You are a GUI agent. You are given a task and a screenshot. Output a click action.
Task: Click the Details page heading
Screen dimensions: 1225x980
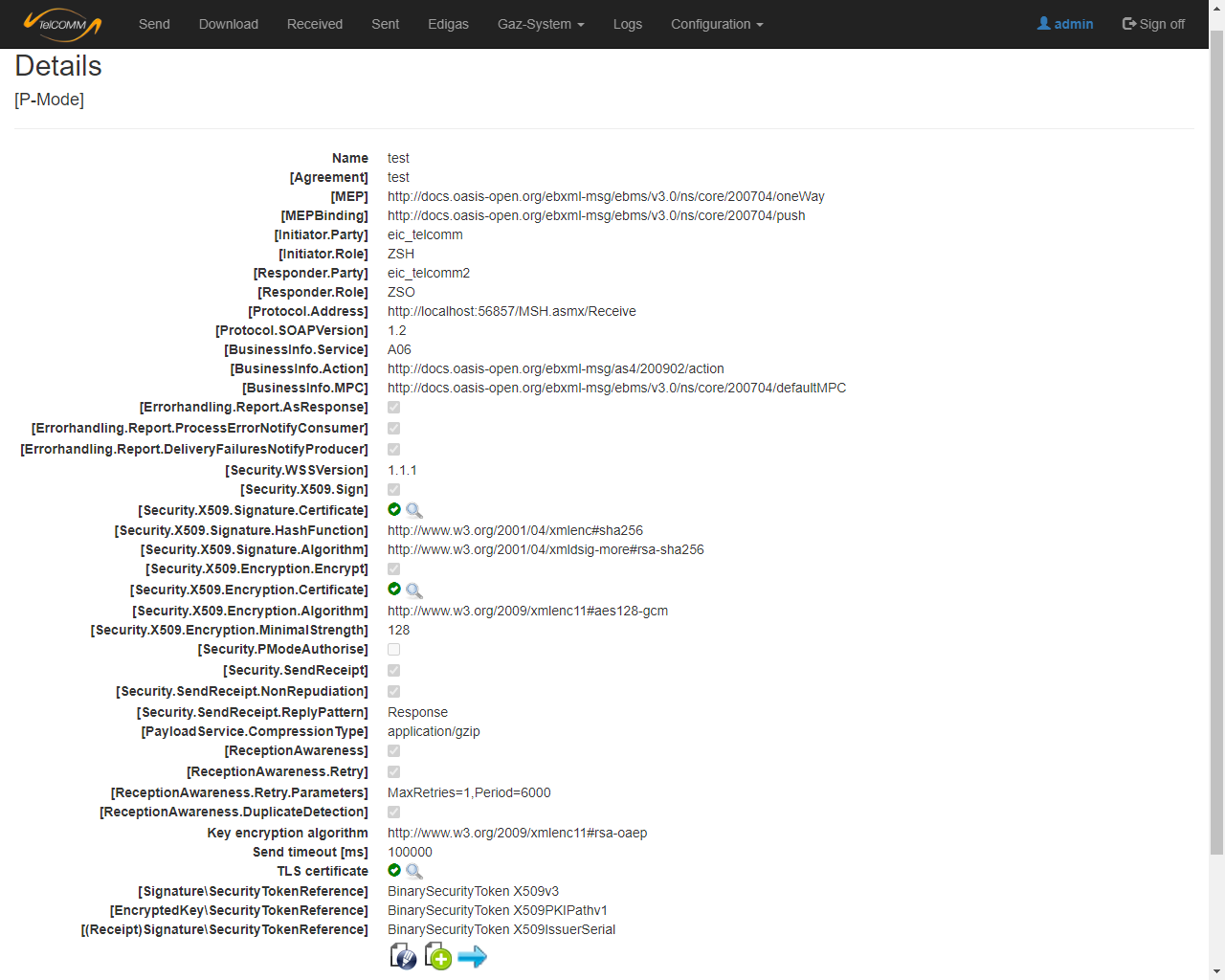(58, 66)
